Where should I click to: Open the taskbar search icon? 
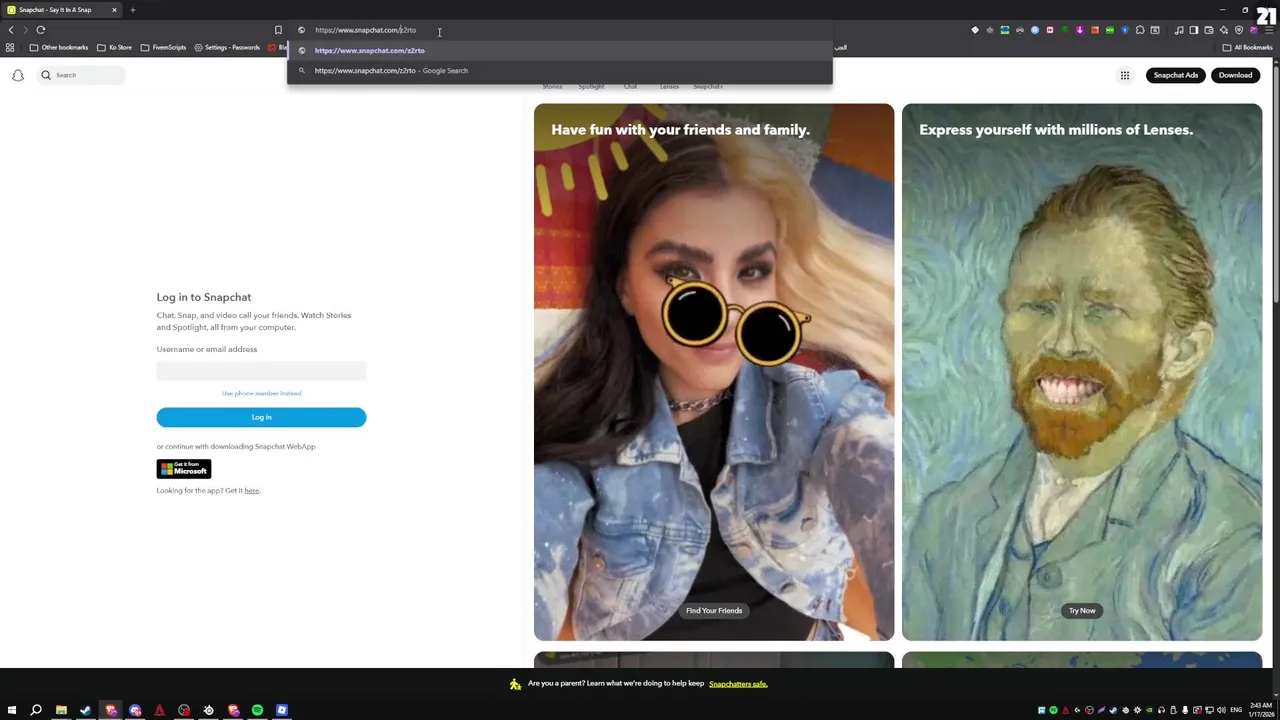[36, 710]
